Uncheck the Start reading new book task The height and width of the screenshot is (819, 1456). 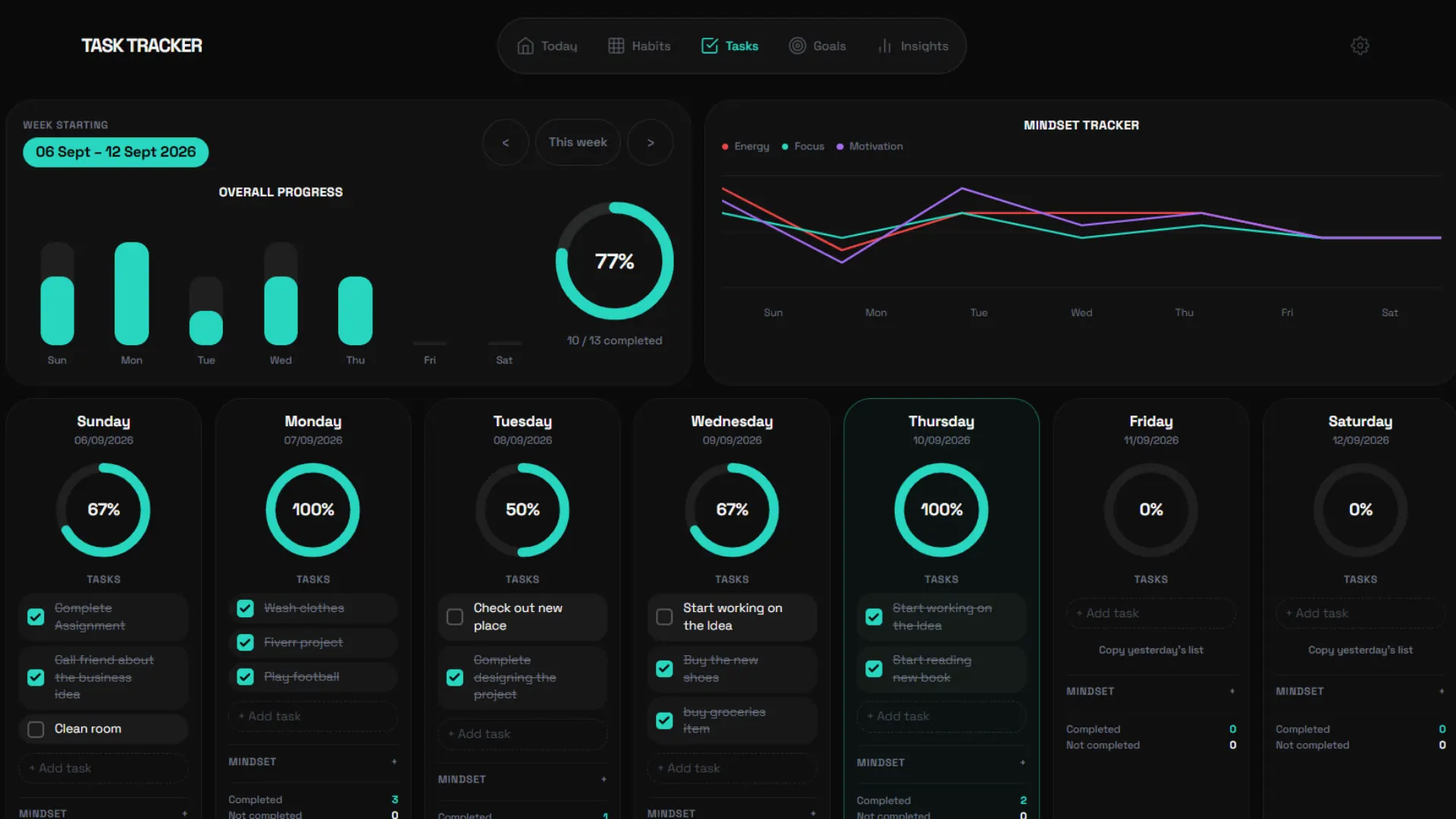[874, 668]
